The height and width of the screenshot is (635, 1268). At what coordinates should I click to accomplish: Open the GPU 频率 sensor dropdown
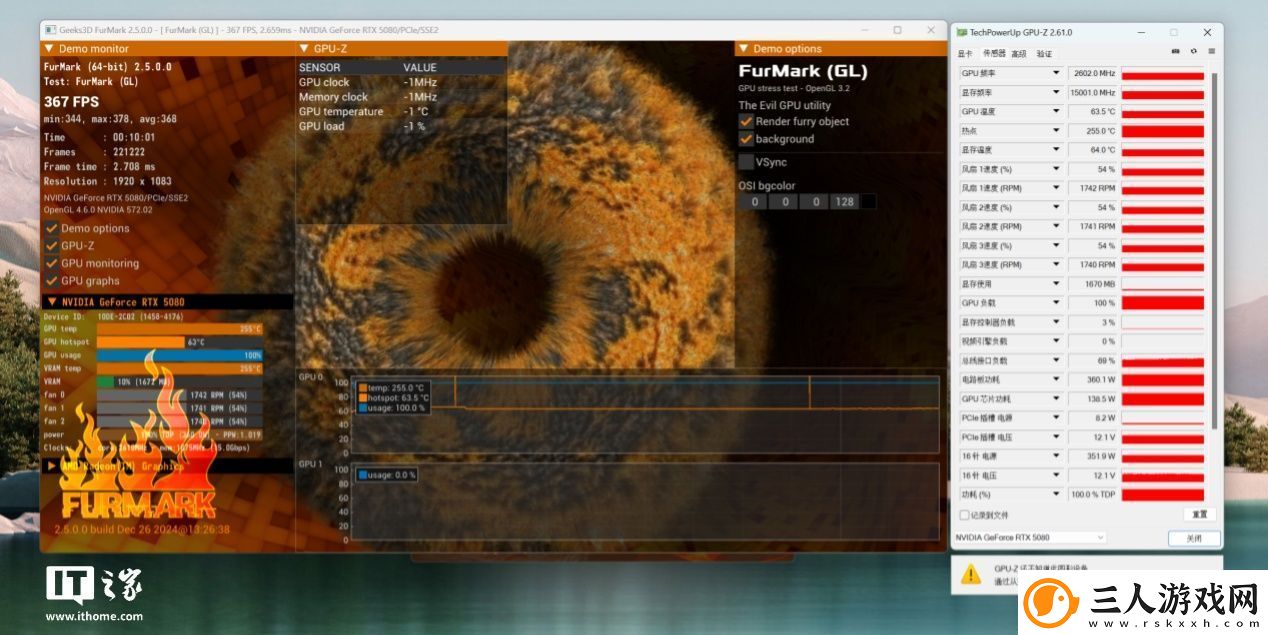1056,73
